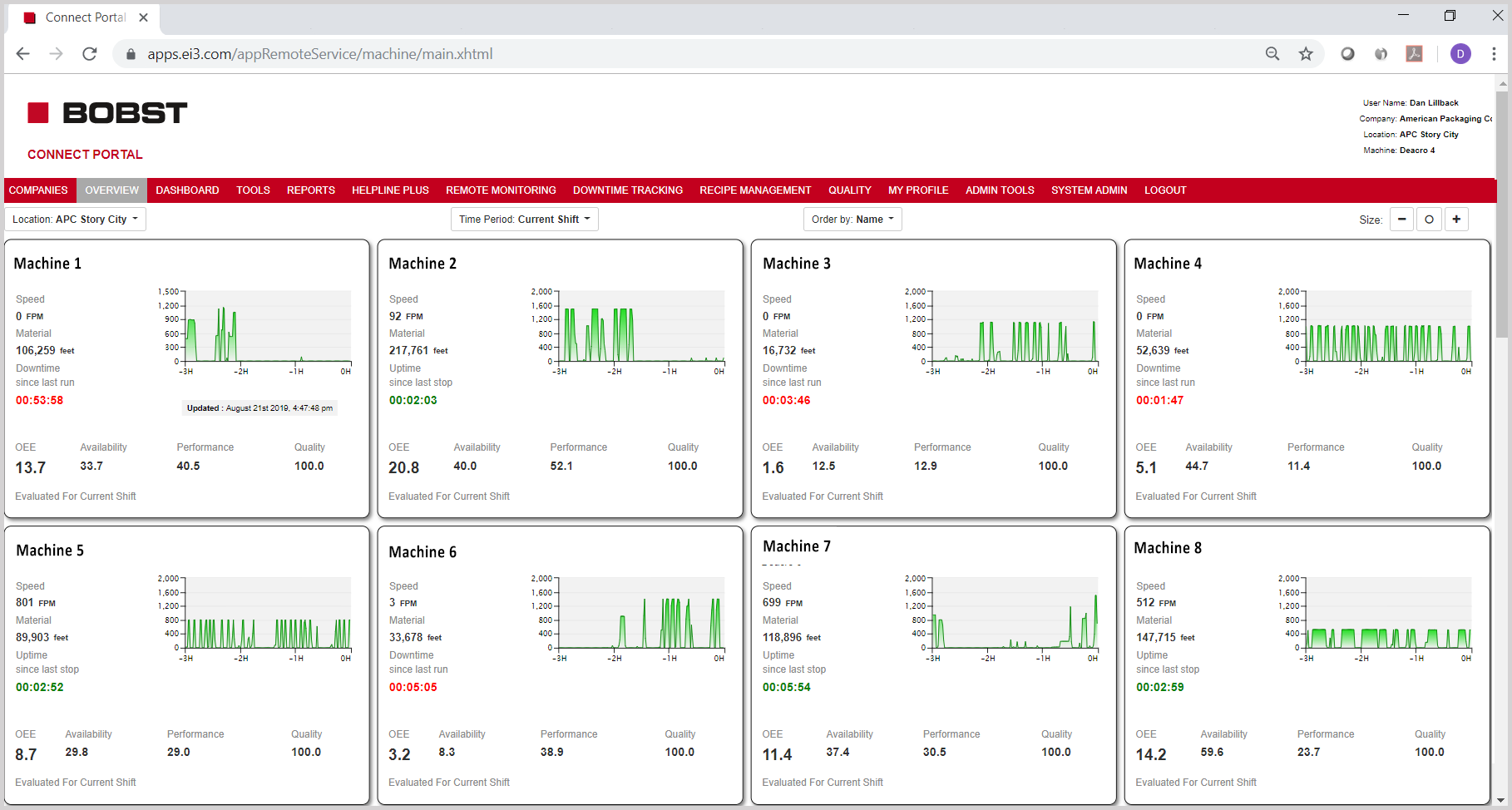
Task: Open Chrome three-dot menu
Action: tap(1494, 54)
